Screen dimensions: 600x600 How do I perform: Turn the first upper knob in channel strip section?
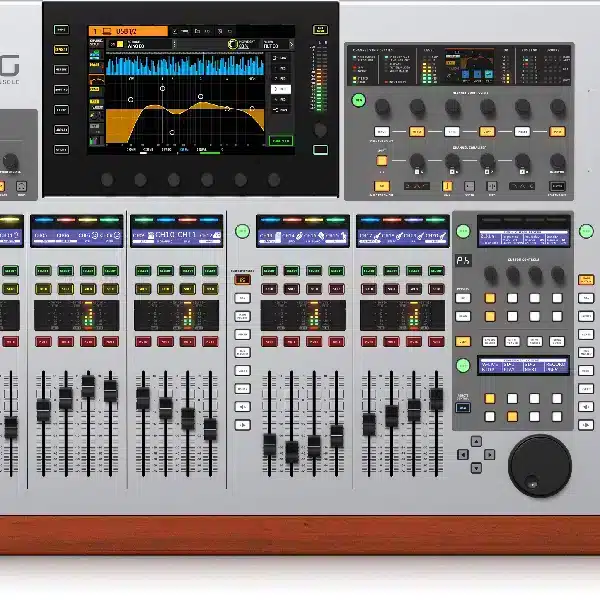382,107
